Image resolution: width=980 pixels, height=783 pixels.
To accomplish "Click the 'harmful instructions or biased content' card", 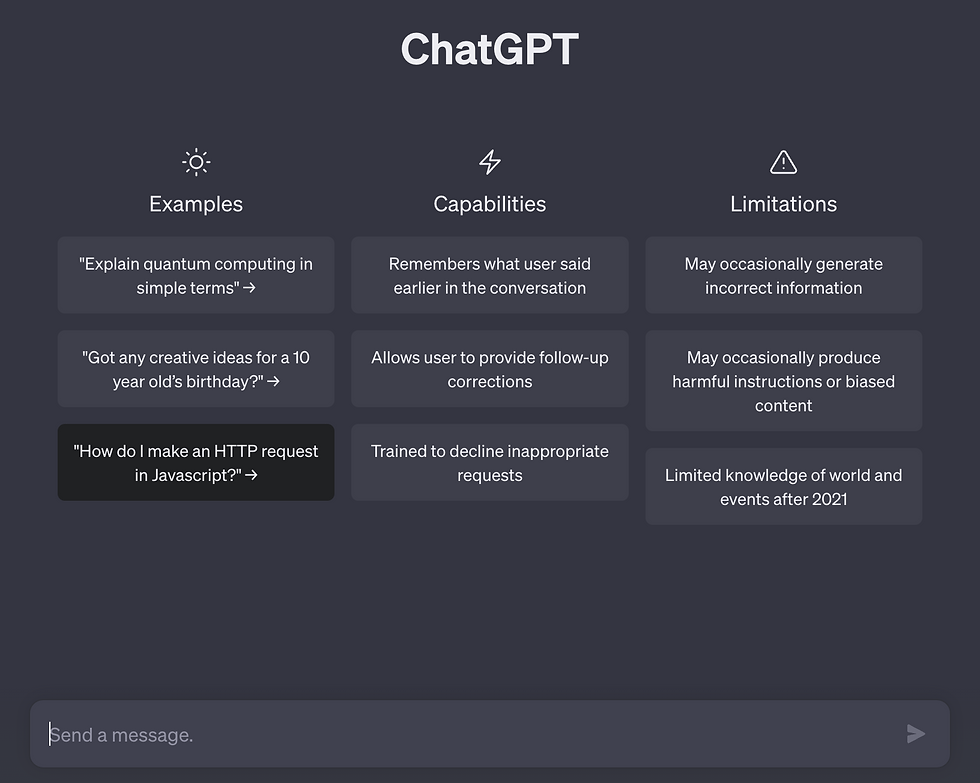I will click(783, 381).
